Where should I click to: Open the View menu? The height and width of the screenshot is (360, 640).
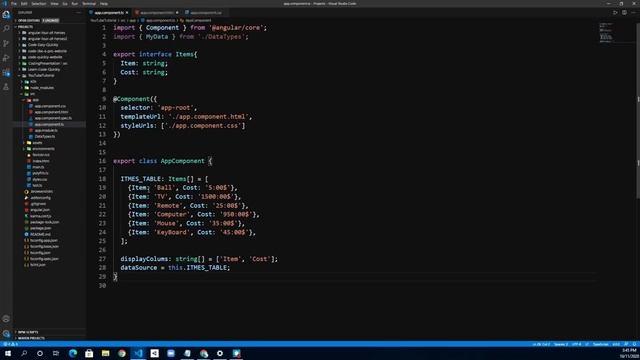click(54, 4)
